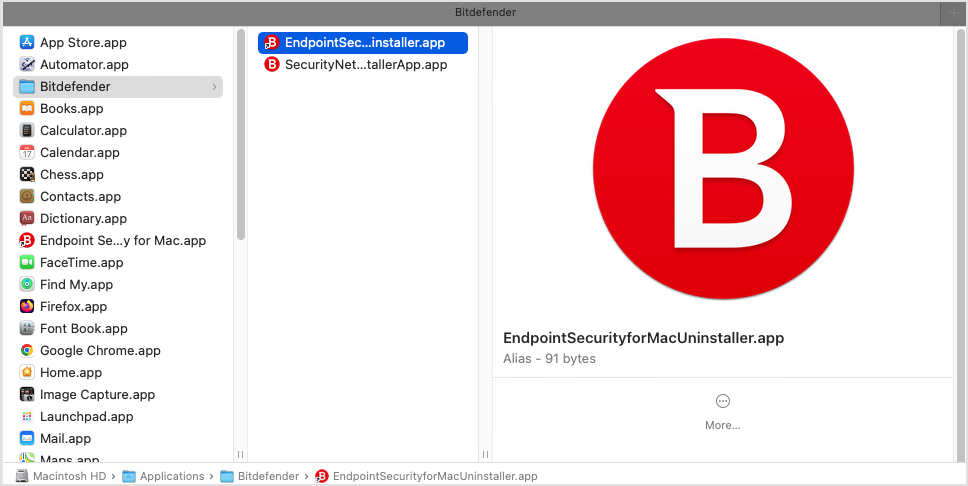Select SecurityNet...tallerApp.app file name
This screenshot has height=486, width=968.
pos(366,64)
